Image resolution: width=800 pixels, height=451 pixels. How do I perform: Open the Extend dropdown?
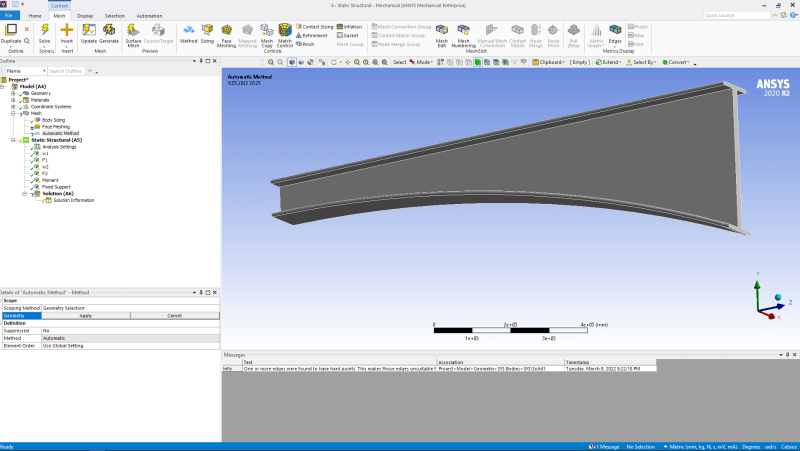pos(608,62)
